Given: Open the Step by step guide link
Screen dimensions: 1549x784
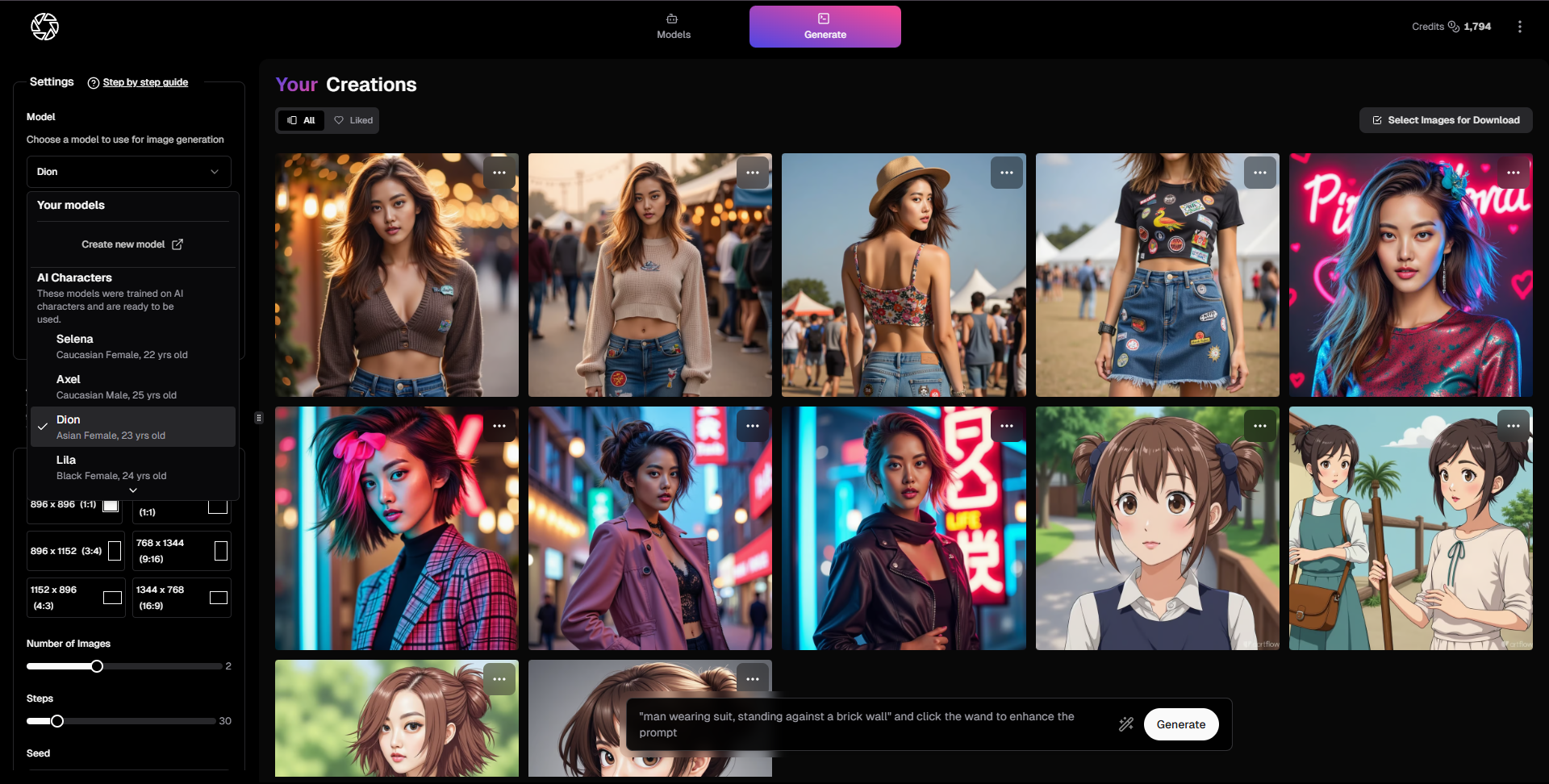Looking at the screenshot, I should point(146,82).
